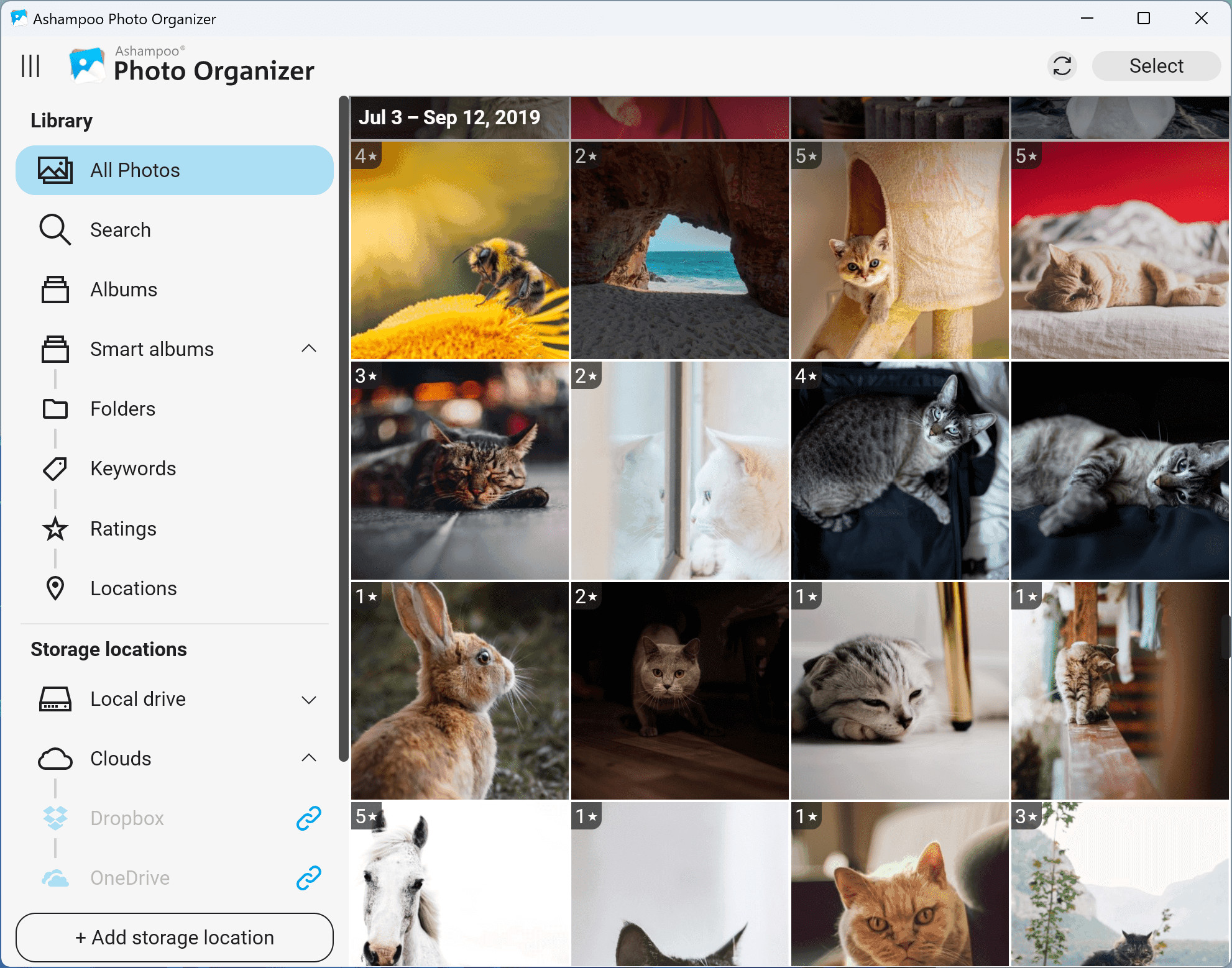Click the Folders folder icon
The width and height of the screenshot is (1232, 968).
55,409
